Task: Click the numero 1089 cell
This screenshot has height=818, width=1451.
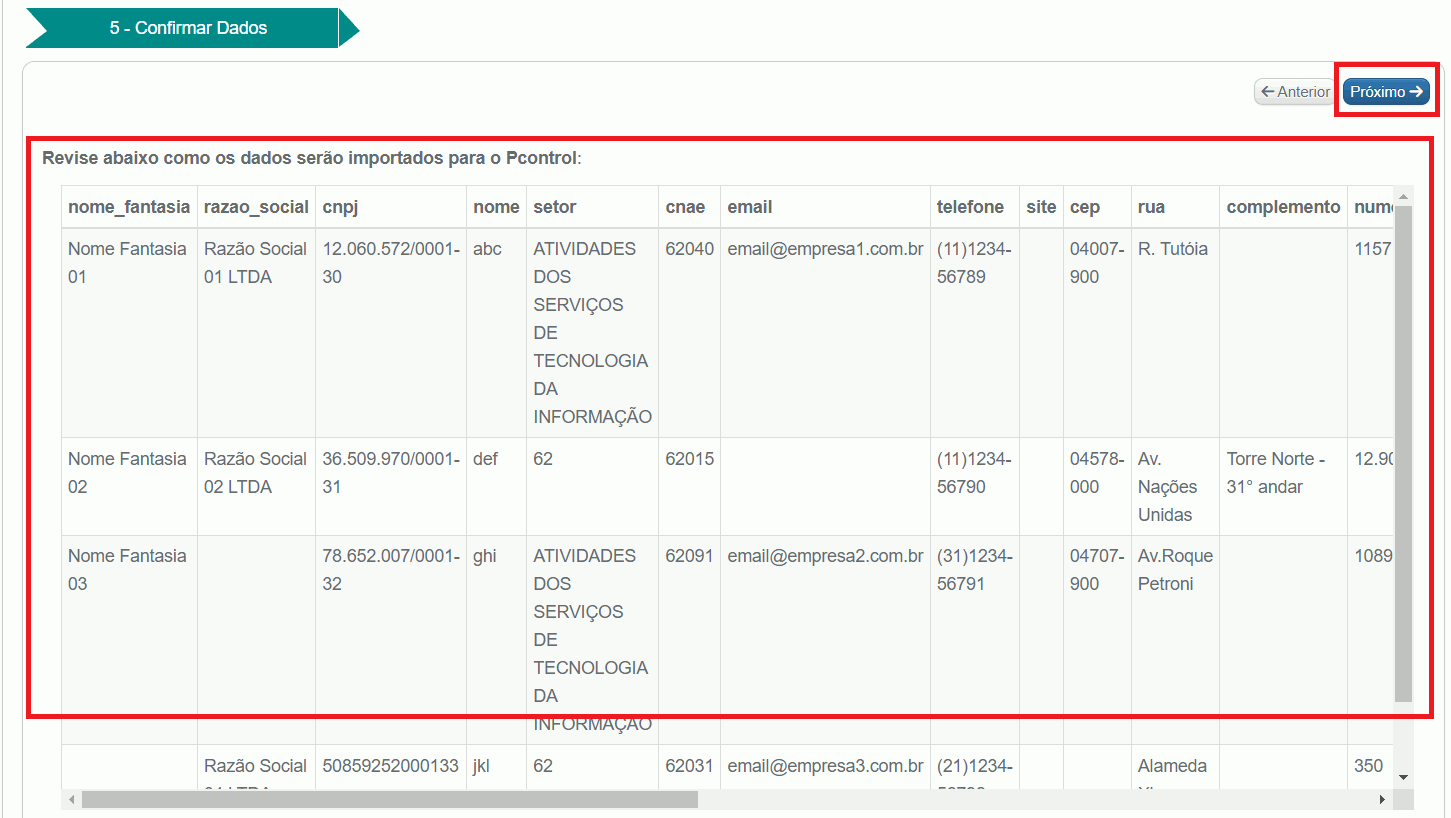Action: 1371,640
